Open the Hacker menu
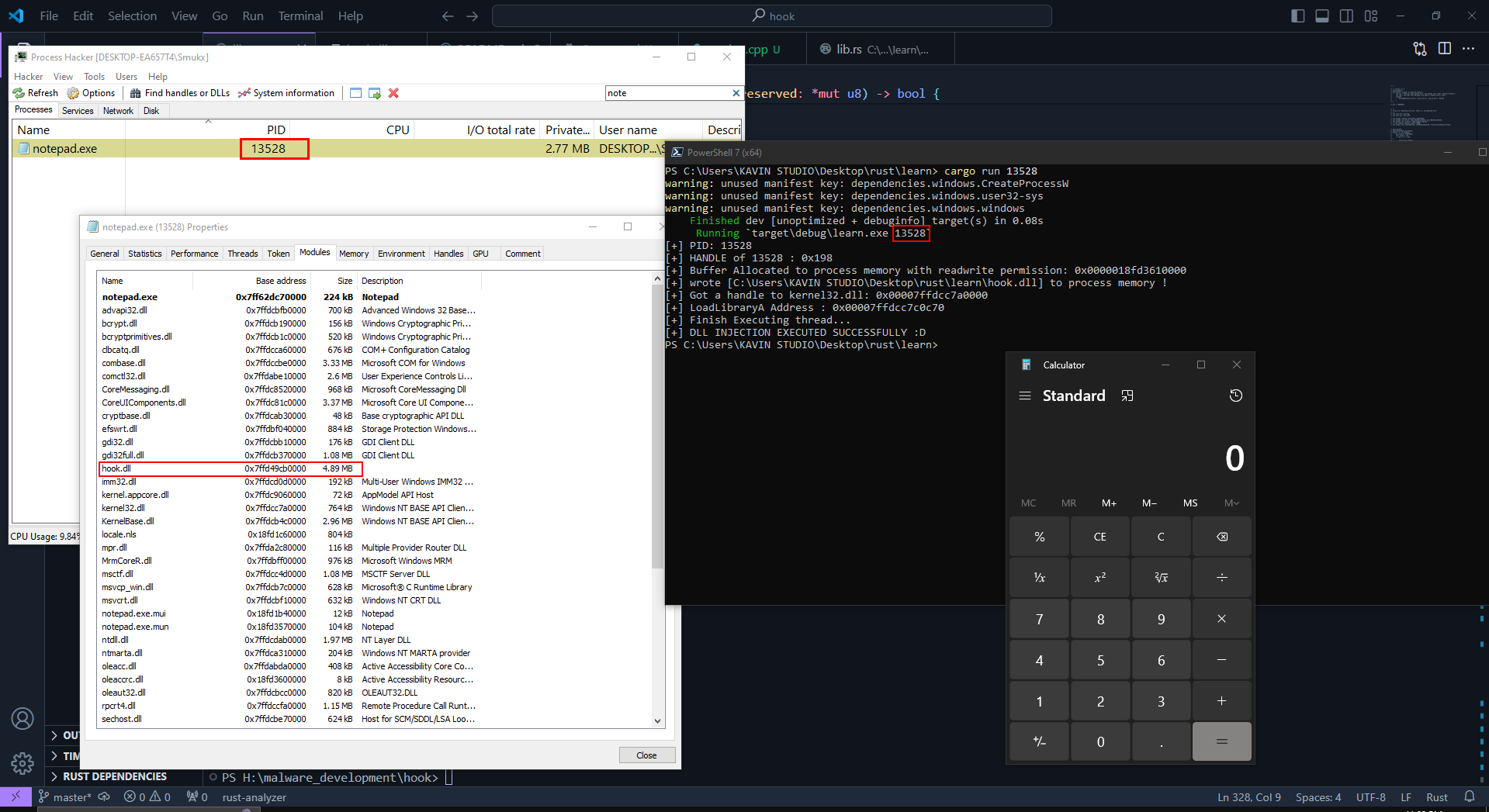 29,77
